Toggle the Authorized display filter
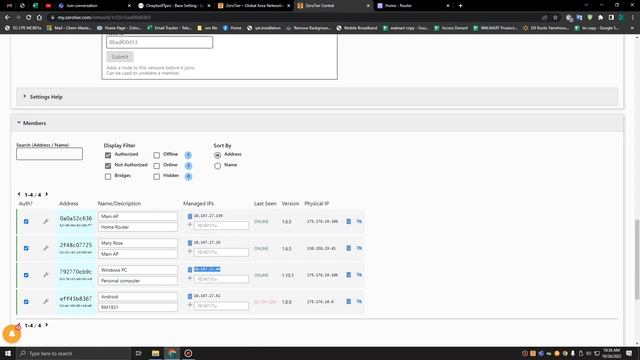The height and width of the screenshot is (360, 640). [x=108, y=155]
